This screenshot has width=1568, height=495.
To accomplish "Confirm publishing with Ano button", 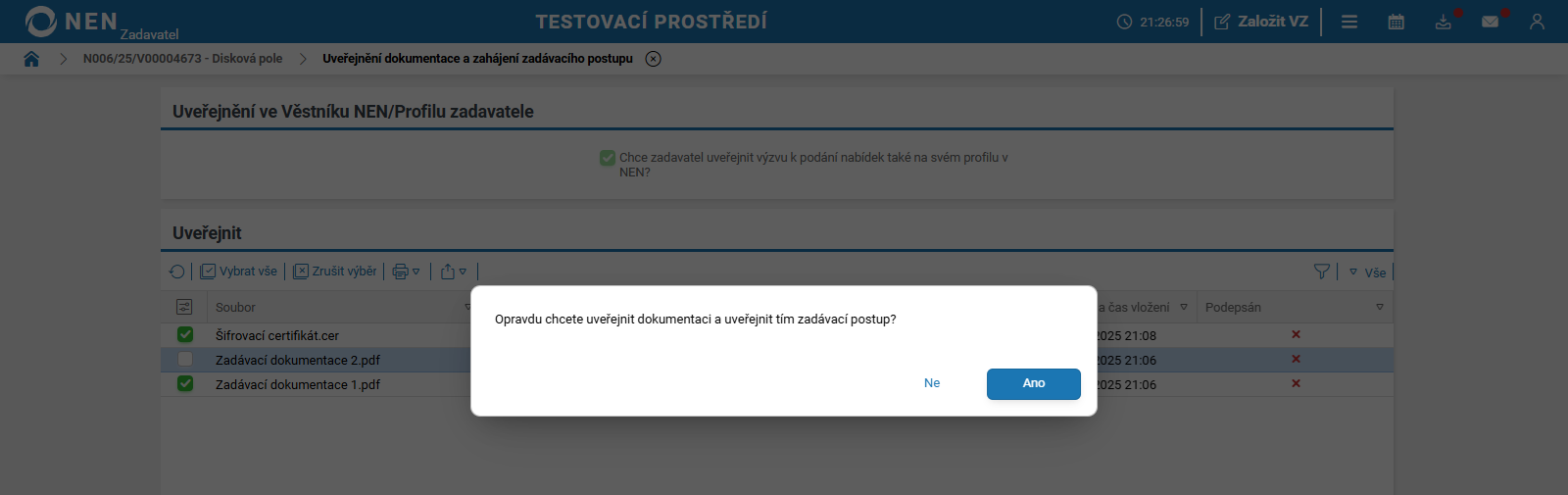I will (x=1033, y=383).
